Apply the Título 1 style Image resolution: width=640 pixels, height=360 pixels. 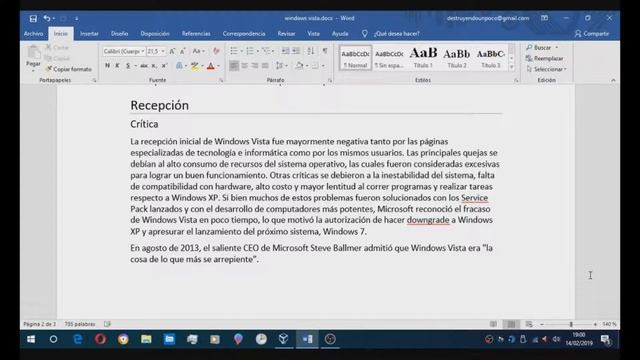point(423,58)
